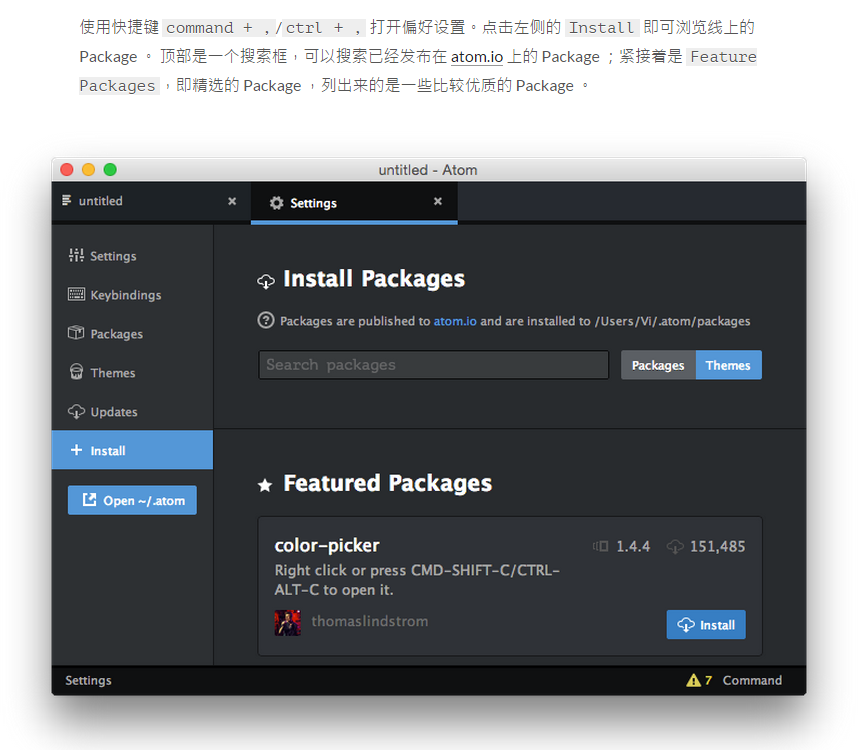862x750 pixels.
Task: Open thomaslindstrom author link
Action: coord(370,621)
